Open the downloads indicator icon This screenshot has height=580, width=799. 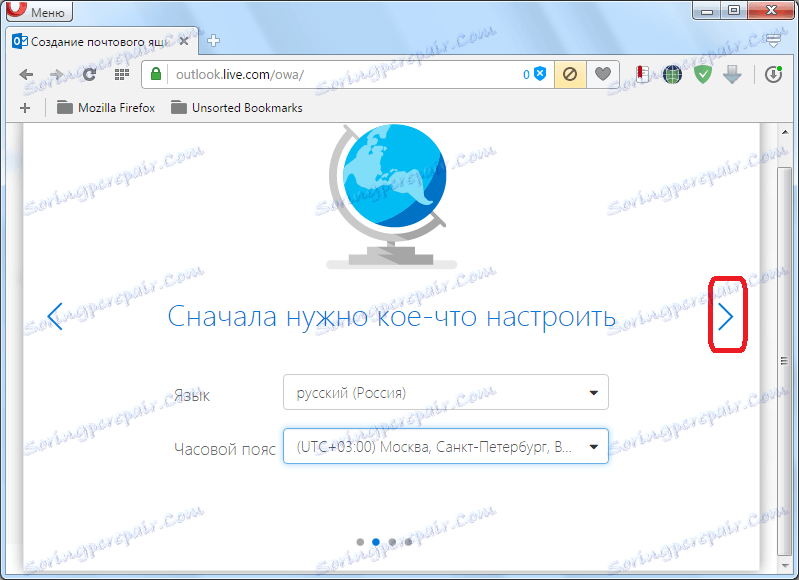[x=774, y=75]
